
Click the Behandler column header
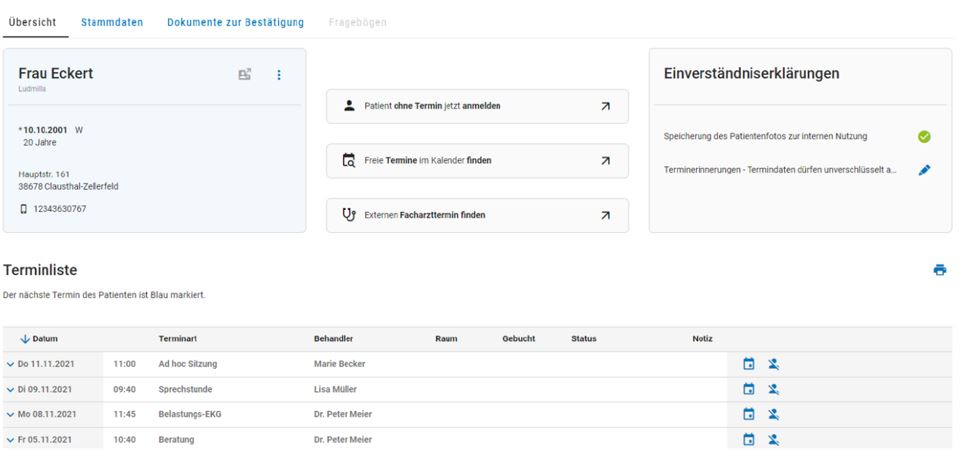tap(333, 339)
